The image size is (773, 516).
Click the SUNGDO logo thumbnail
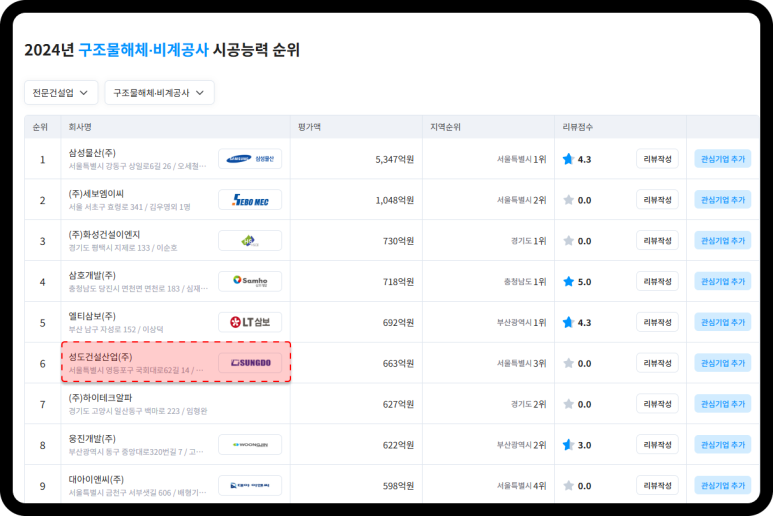pyautogui.click(x=250, y=363)
